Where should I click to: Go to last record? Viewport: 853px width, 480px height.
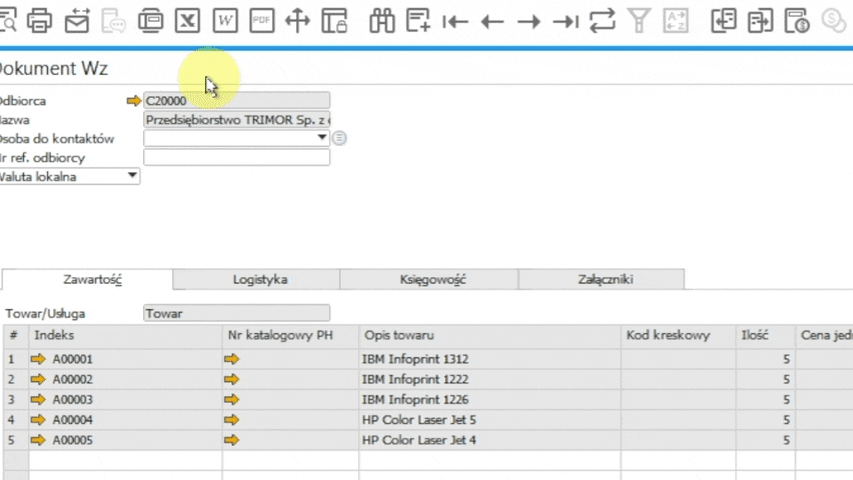[x=566, y=22]
